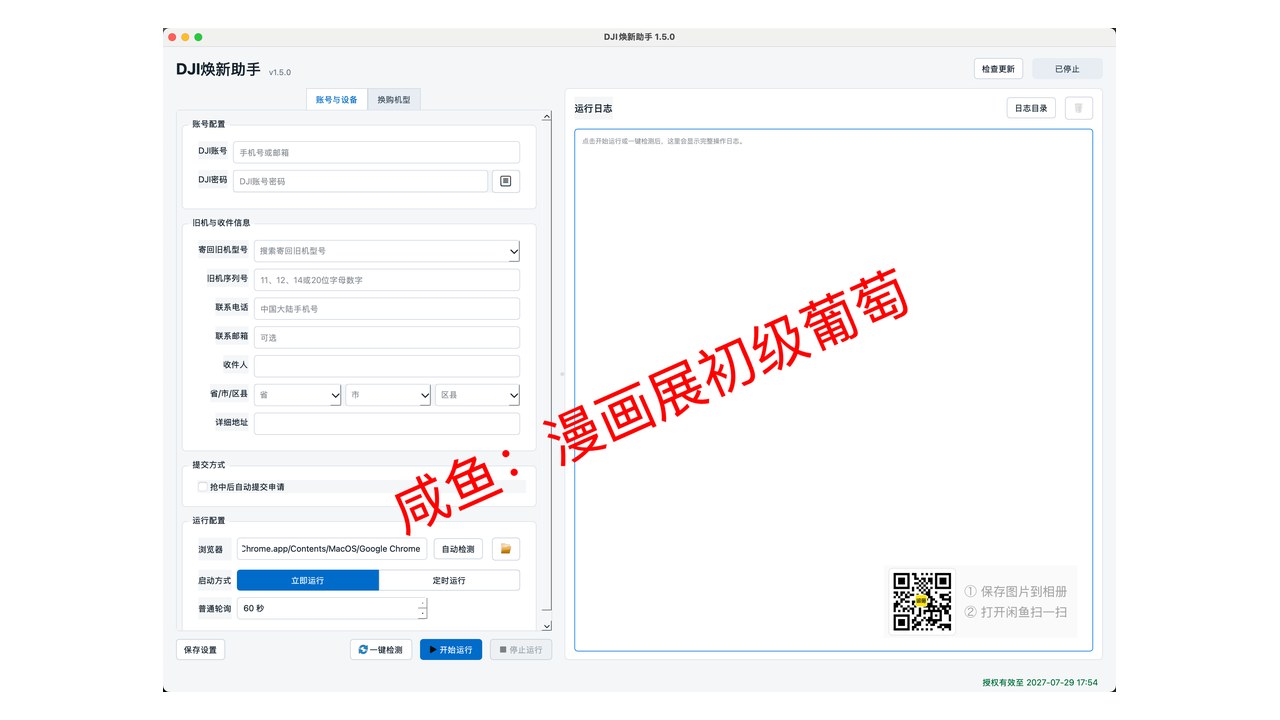Click the trash icon to clear the log

[x=1078, y=108]
